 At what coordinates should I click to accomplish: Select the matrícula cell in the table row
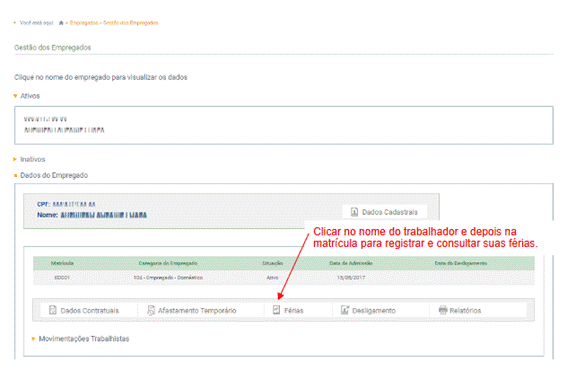click(x=62, y=278)
